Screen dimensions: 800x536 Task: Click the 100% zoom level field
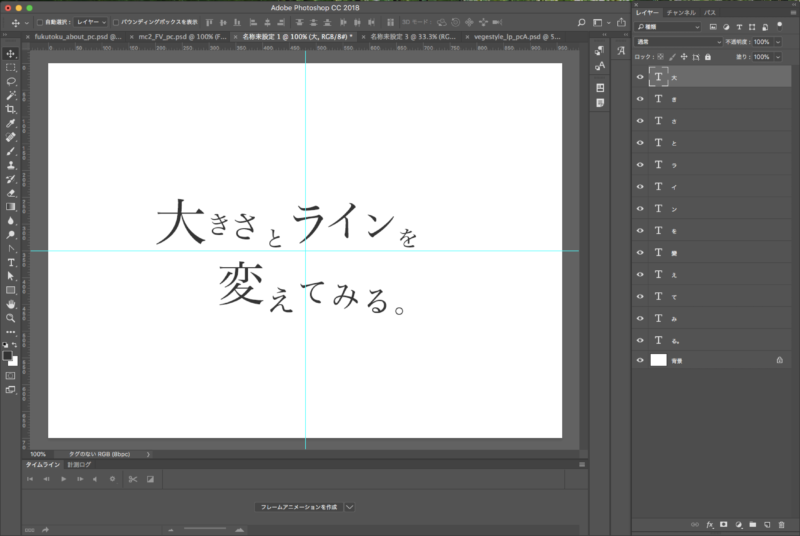38,454
